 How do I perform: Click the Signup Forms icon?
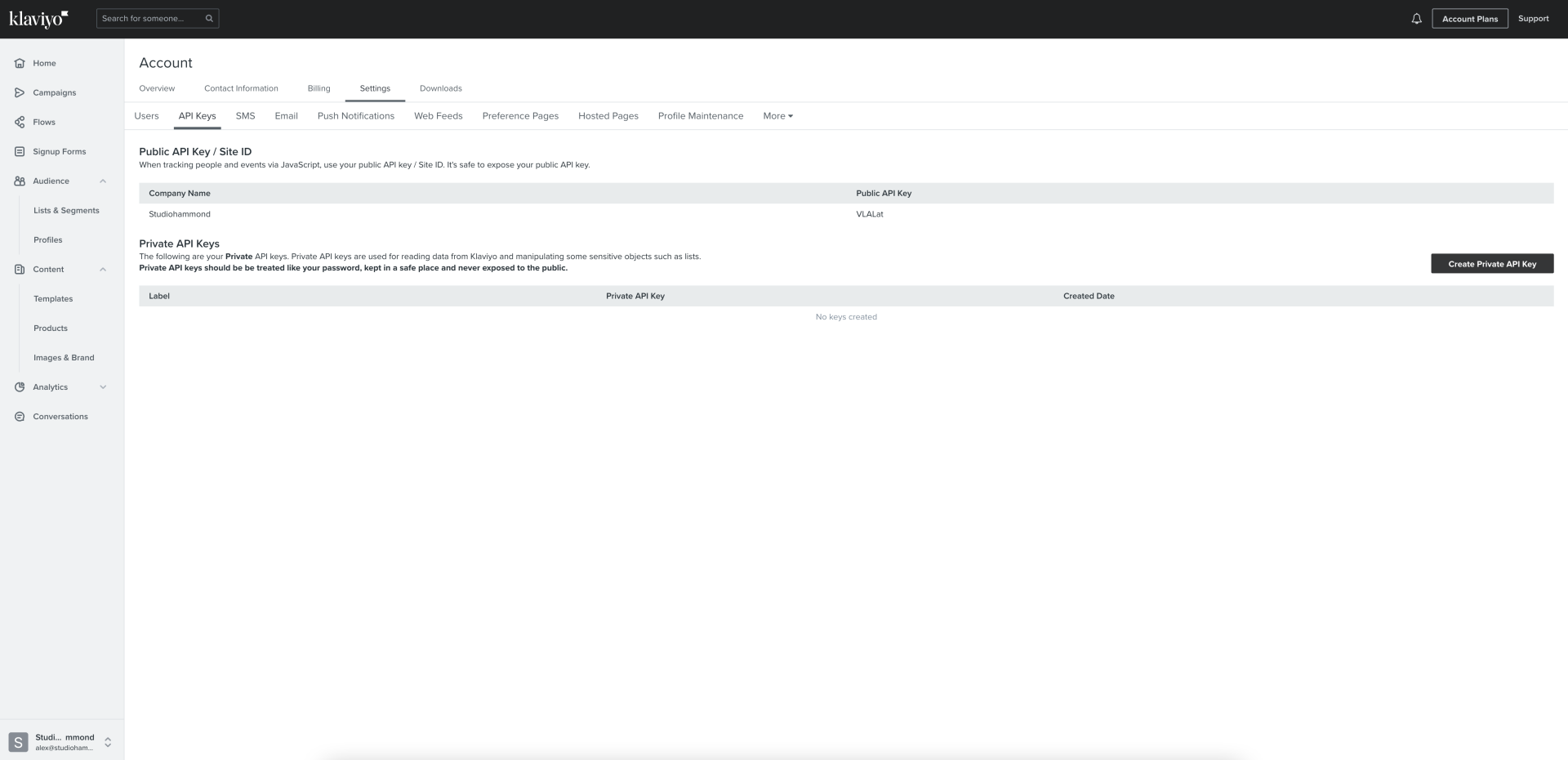(x=20, y=151)
